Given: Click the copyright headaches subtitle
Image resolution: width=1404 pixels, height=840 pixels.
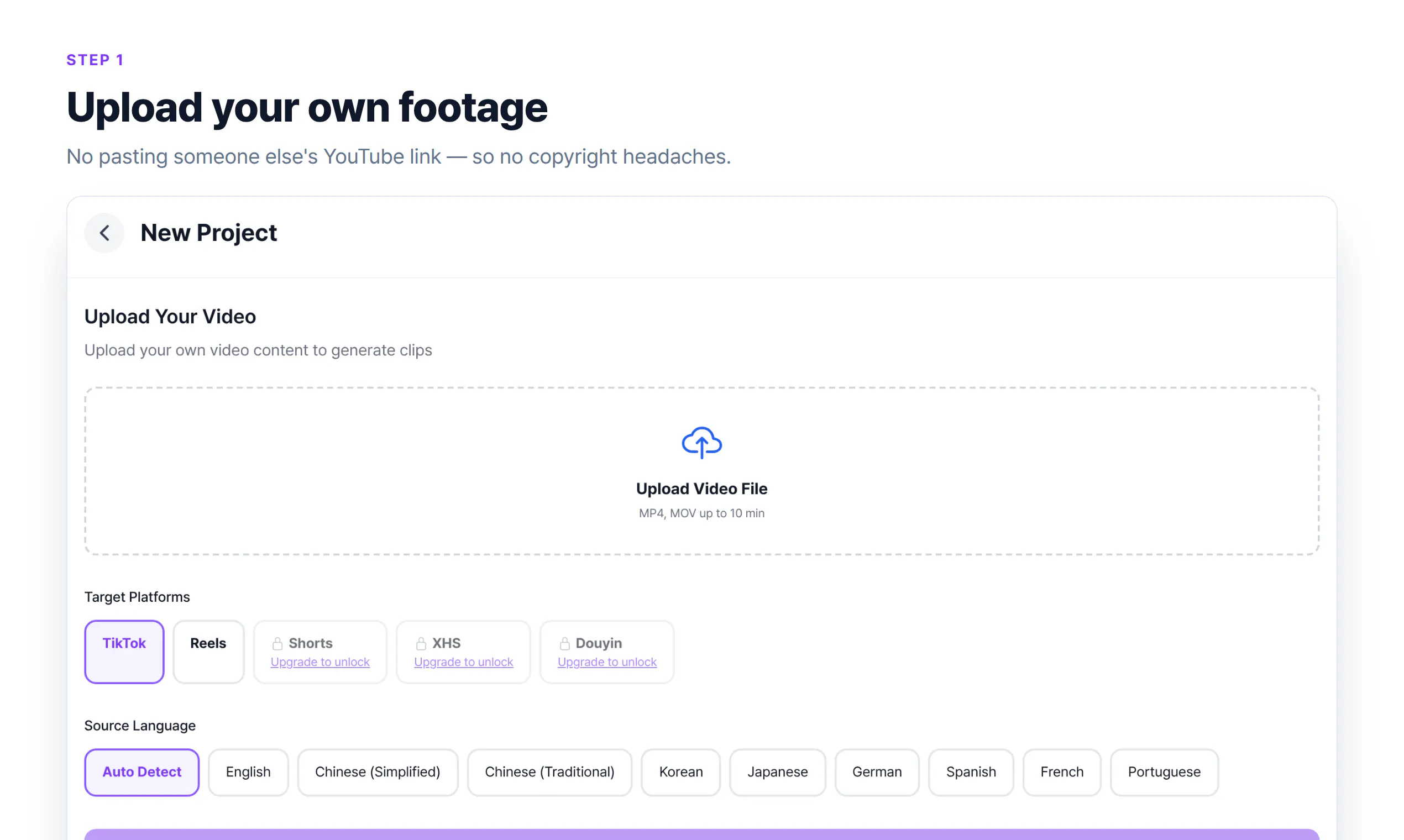Looking at the screenshot, I should click(x=399, y=157).
